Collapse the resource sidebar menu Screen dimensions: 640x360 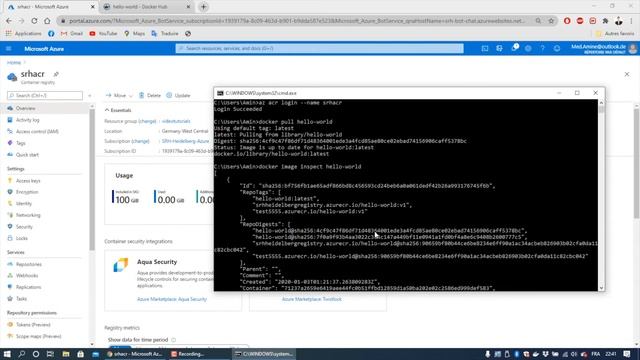90,96
